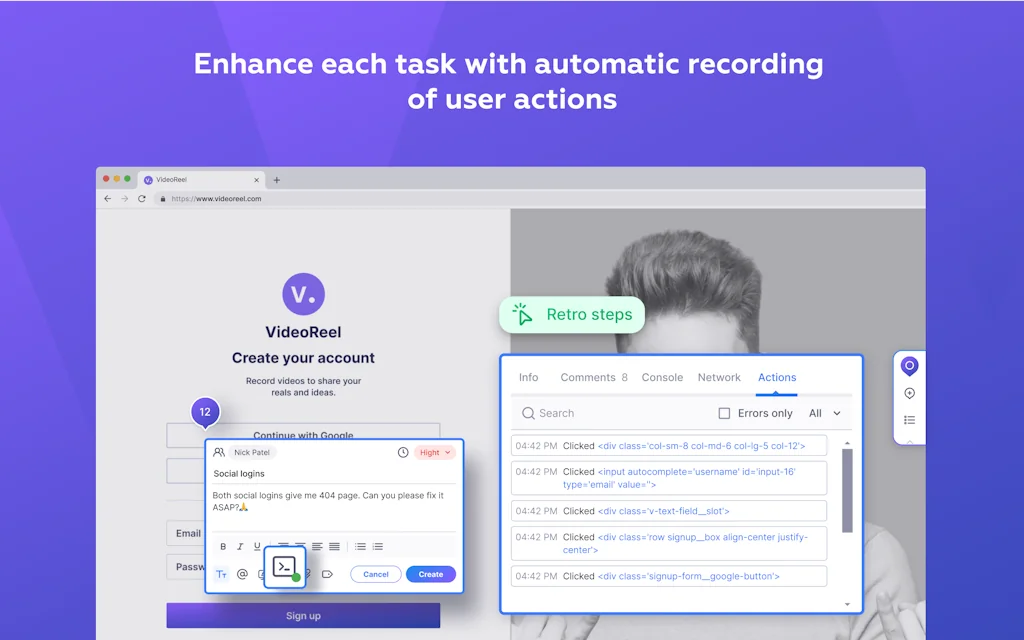Click the Create button
The height and width of the screenshot is (640, 1024).
tap(431, 574)
